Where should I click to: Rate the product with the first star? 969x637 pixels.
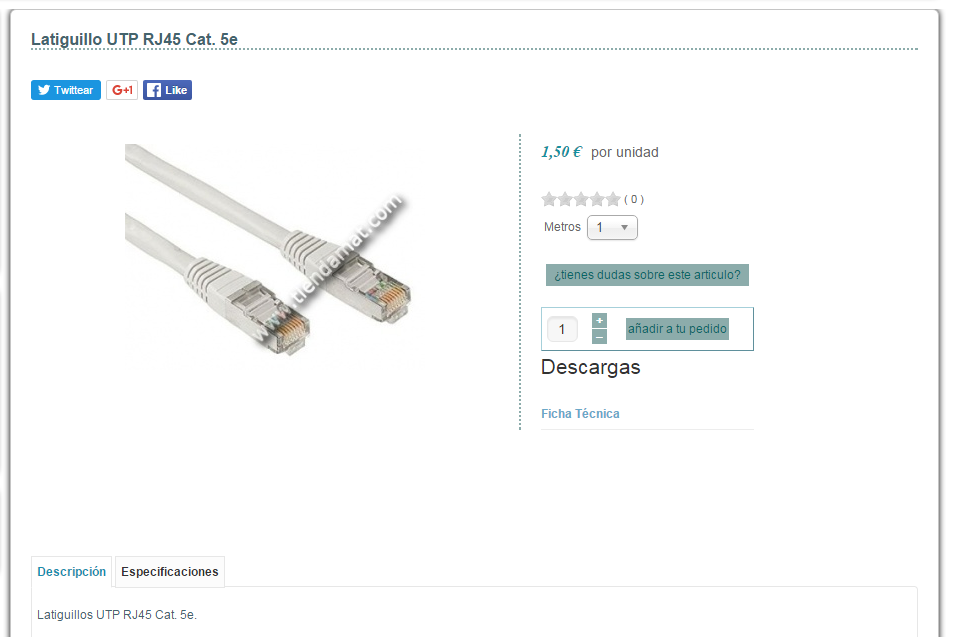pyautogui.click(x=549, y=199)
